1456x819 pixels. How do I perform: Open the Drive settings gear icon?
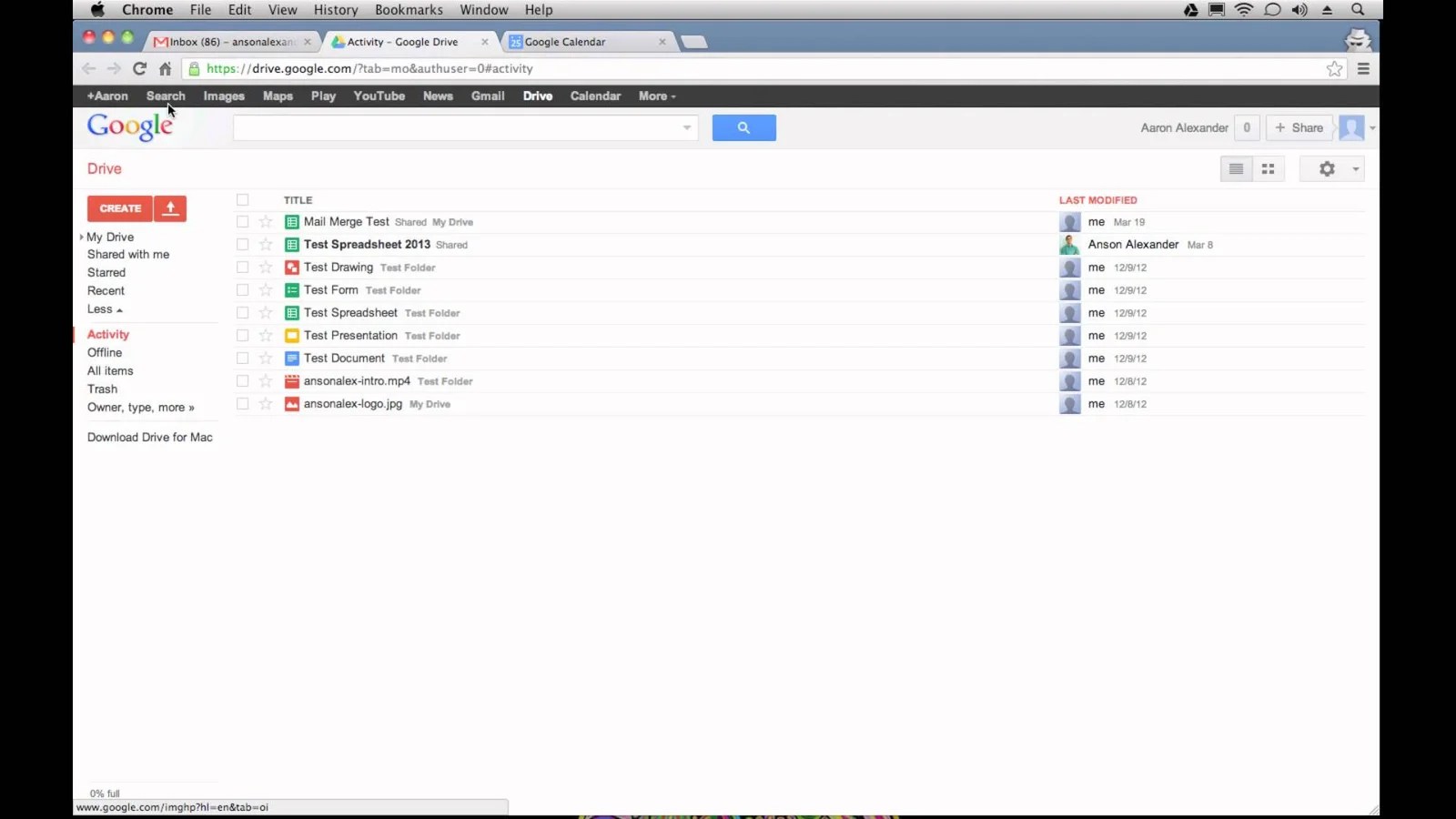click(1326, 168)
